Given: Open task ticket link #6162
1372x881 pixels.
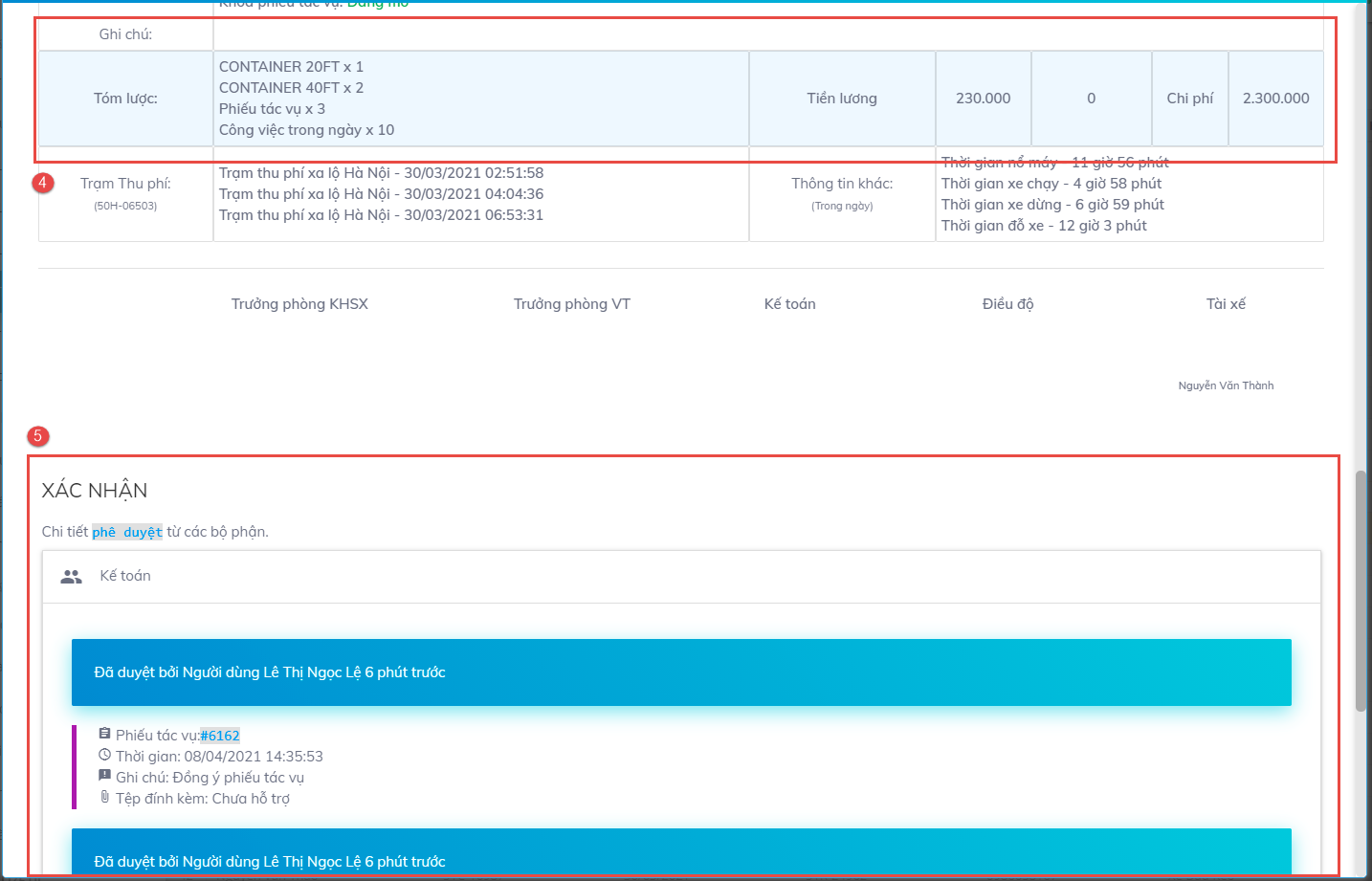Looking at the screenshot, I should [x=220, y=736].
